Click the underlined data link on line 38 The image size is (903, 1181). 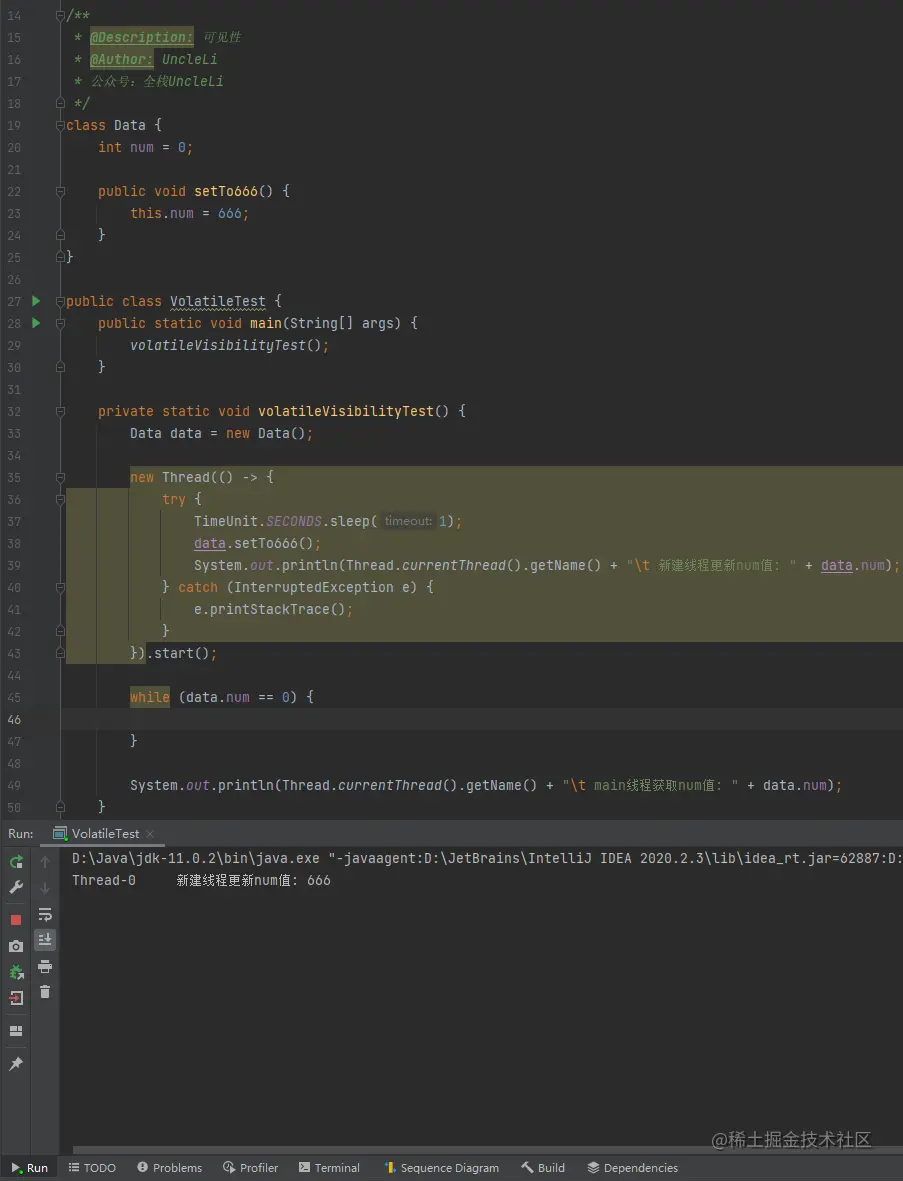coord(209,543)
